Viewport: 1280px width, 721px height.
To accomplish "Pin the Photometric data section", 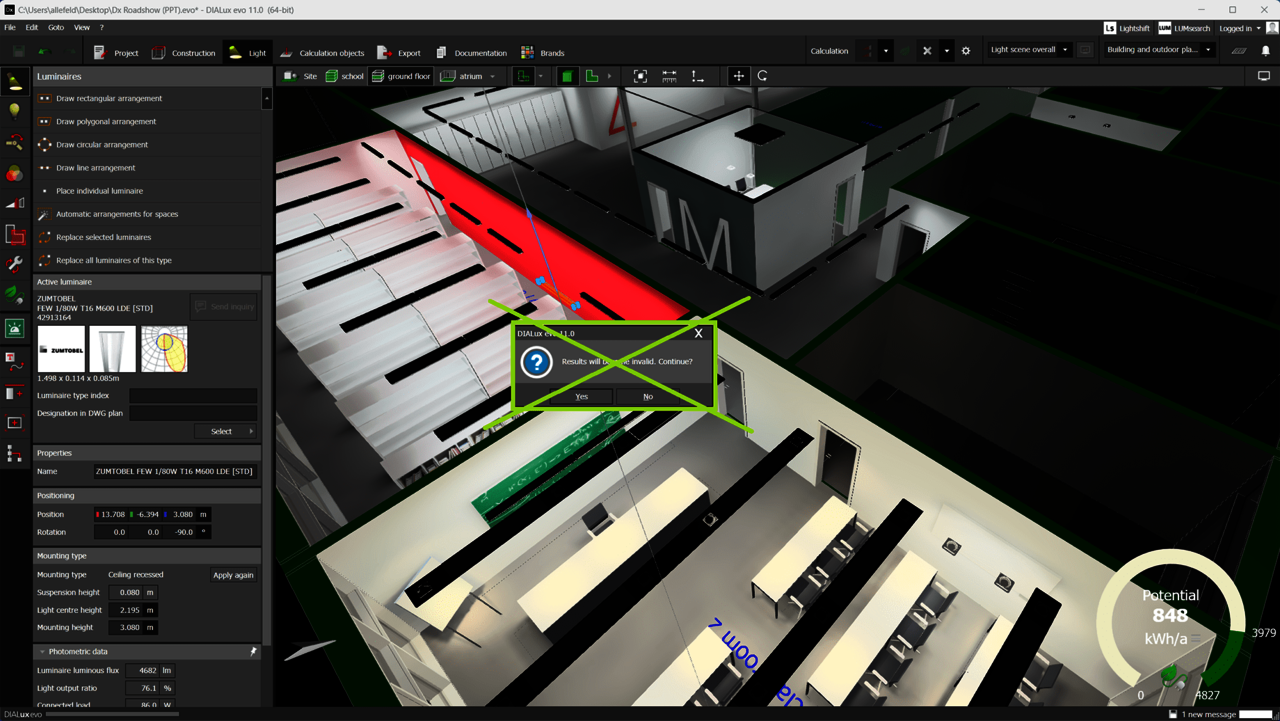I will tap(253, 652).
